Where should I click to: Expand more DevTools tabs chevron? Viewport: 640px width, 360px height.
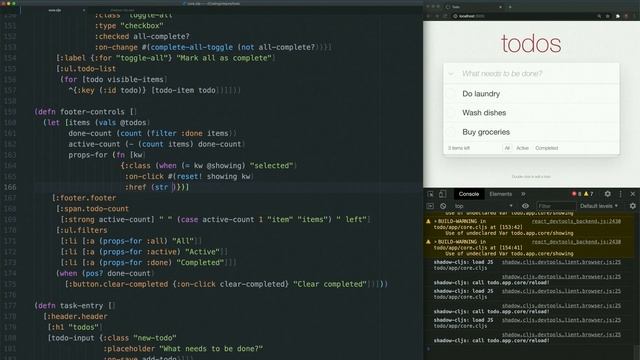tap(523, 194)
